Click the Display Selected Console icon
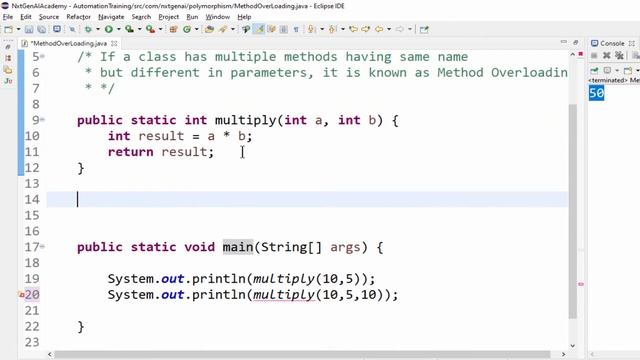The height and width of the screenshot is (360, 640). [x=607, y=70]
